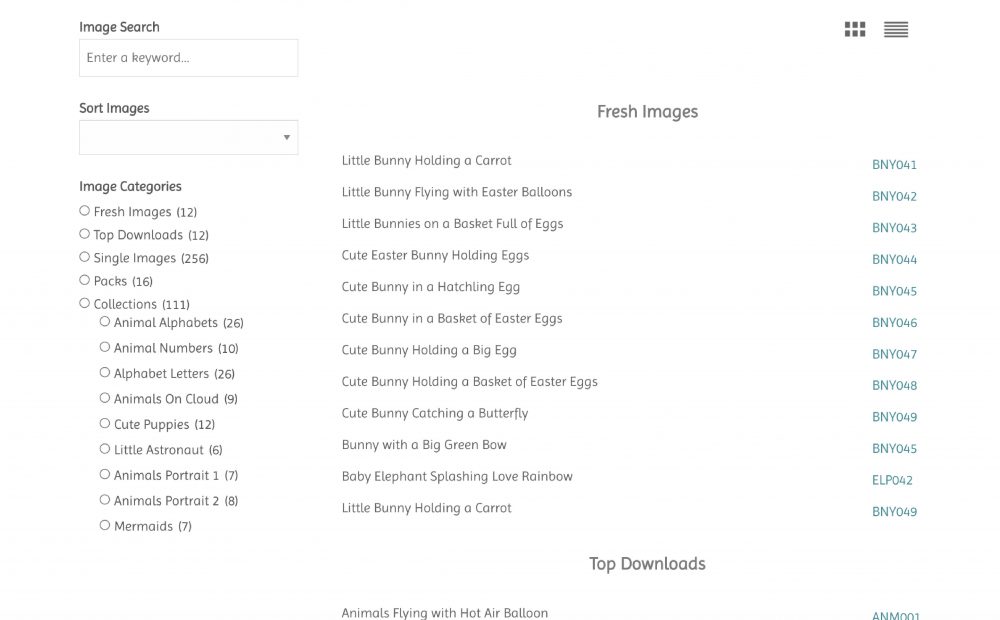
Task: Choose Animals Portrait 2 radio button
Action: [x=105, y=500]
